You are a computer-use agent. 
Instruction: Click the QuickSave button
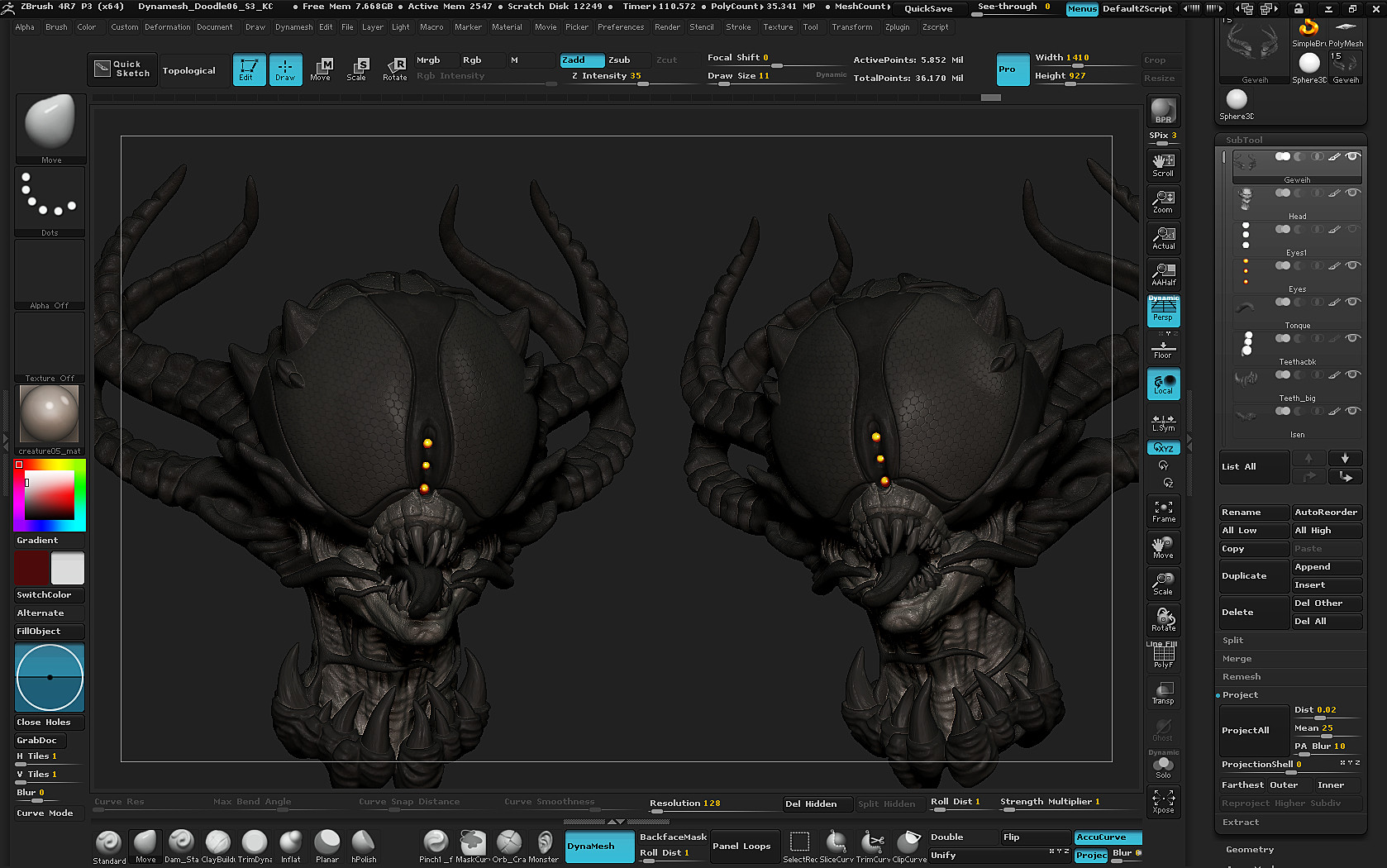927,8
